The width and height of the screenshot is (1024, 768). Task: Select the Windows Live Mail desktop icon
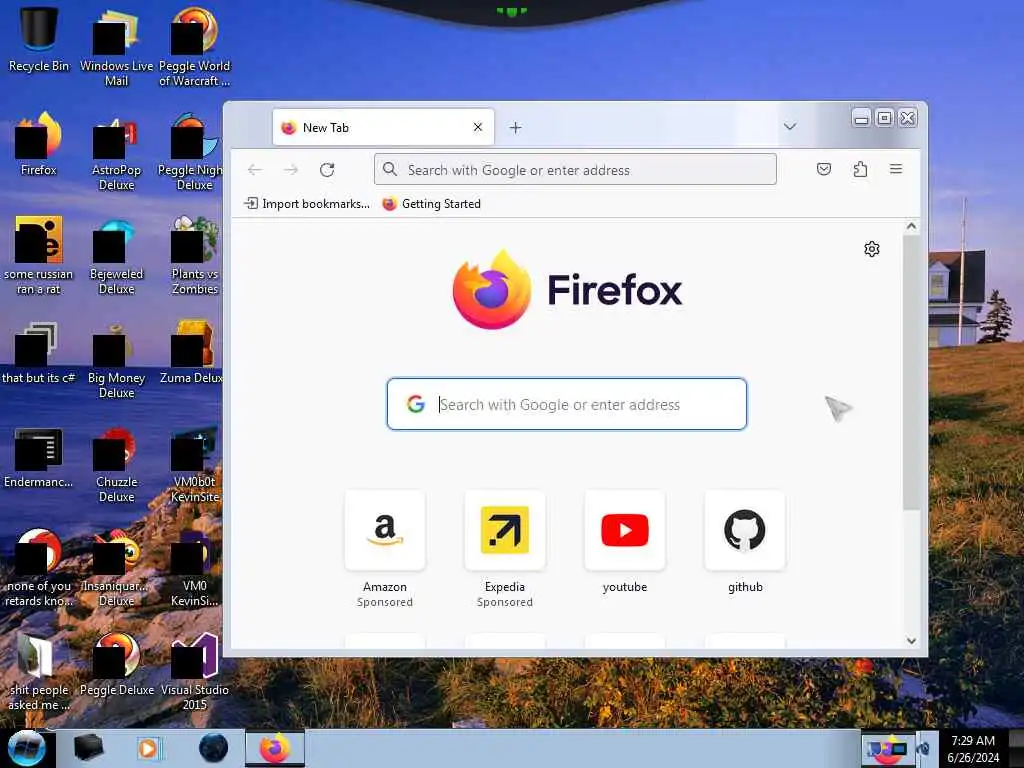pyautogui.click(x=116, y=47)
